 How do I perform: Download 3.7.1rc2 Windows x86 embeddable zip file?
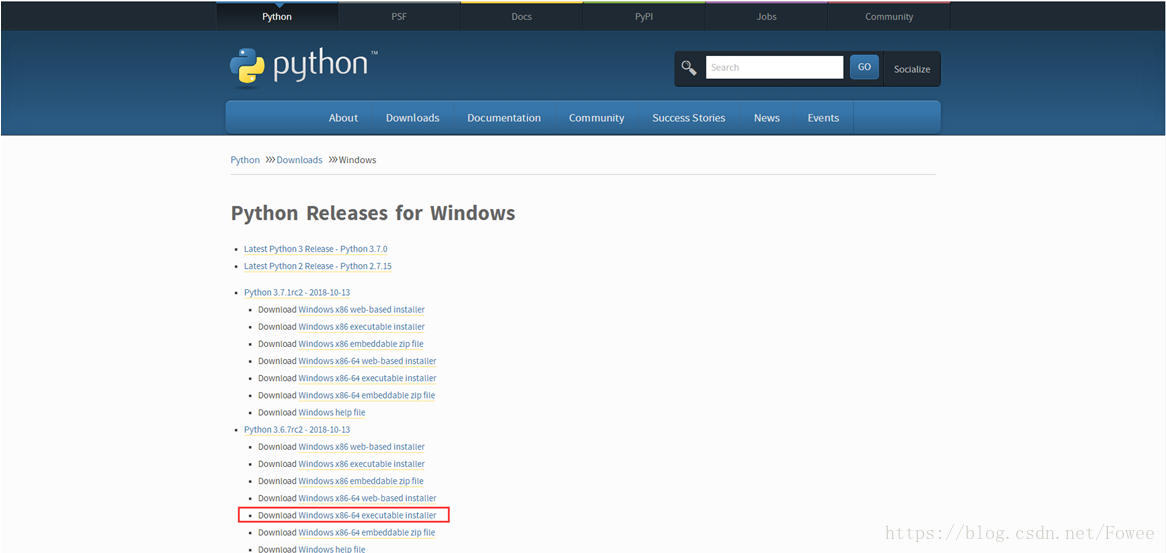[x=361, y=344]
